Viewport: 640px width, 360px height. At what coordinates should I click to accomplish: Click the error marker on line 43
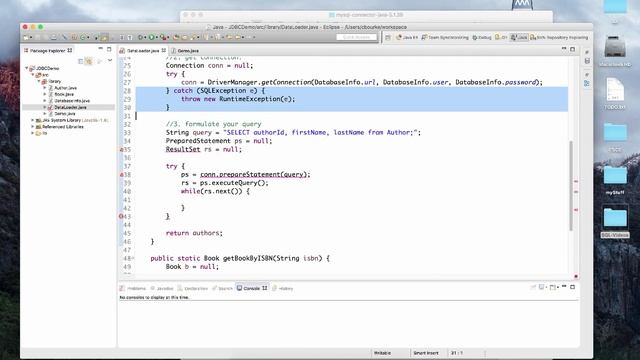click(121, 216)
